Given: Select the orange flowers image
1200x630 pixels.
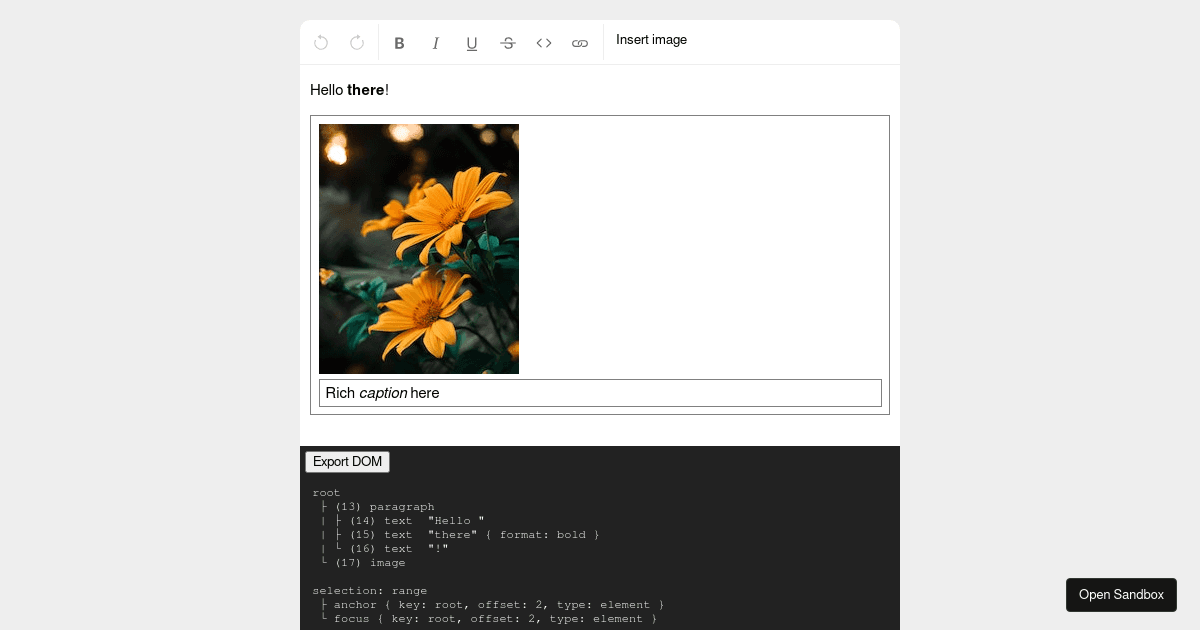Looking at the screenshot, I should [x=418, y=249].
